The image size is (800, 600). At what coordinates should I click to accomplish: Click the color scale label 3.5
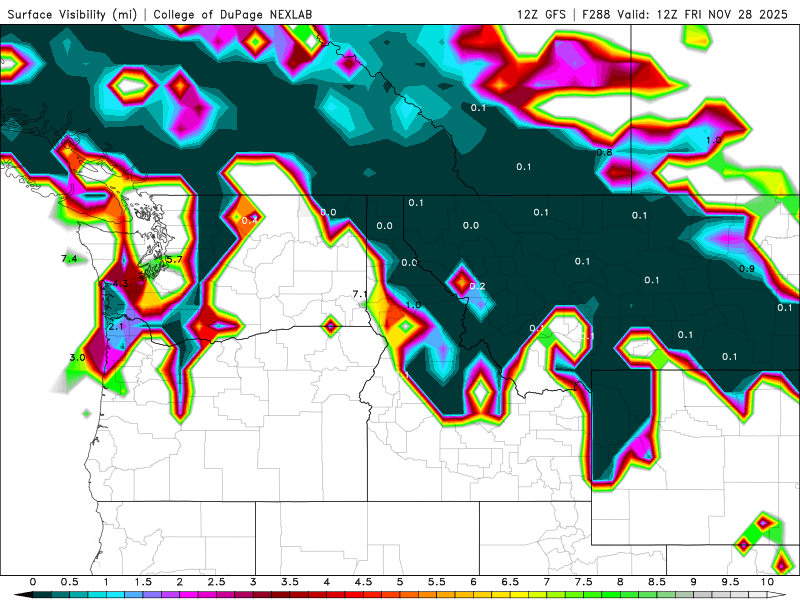[x=290, y=582]
